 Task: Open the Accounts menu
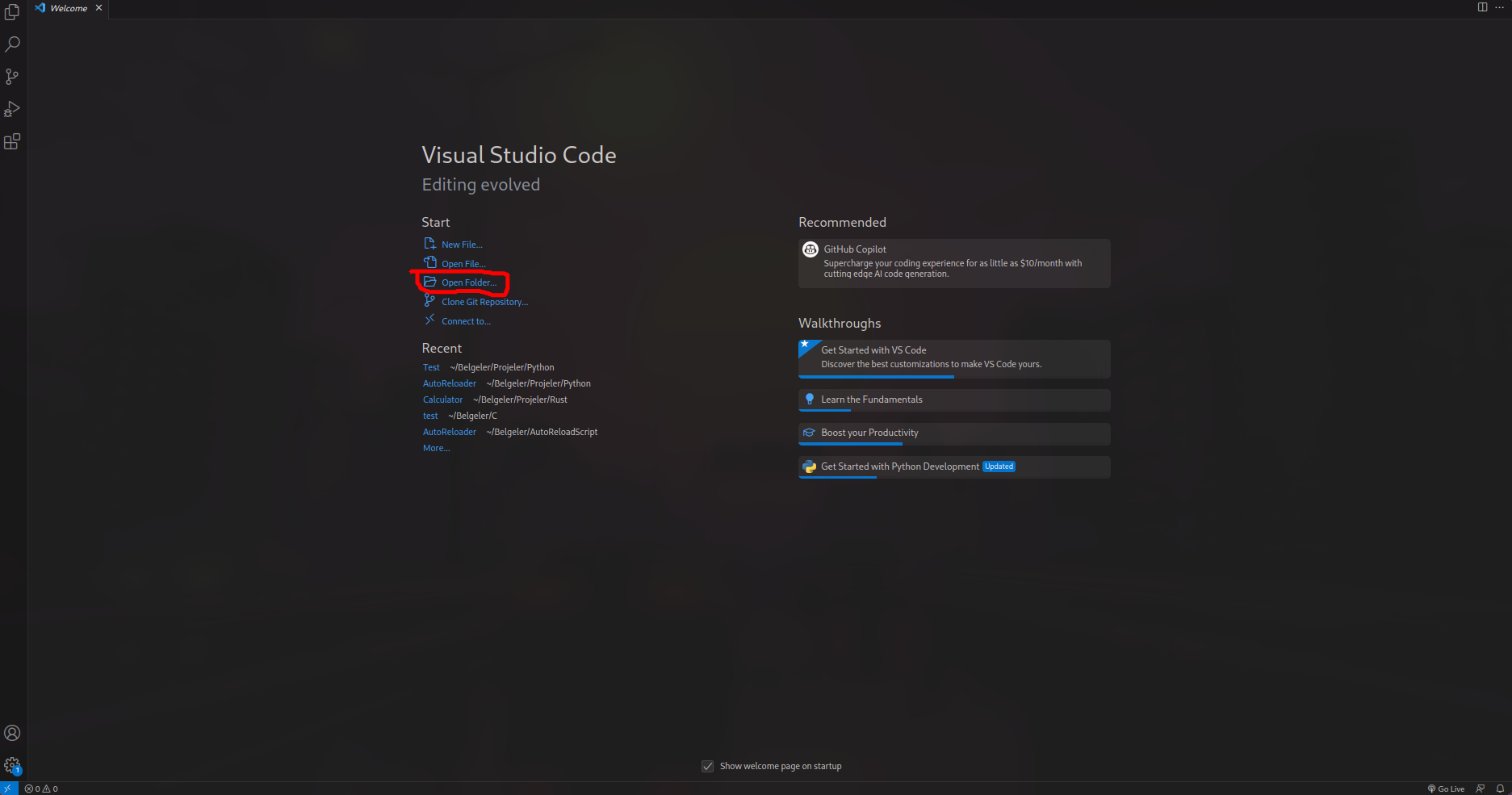pyautogui.click(x=12, y=733)
